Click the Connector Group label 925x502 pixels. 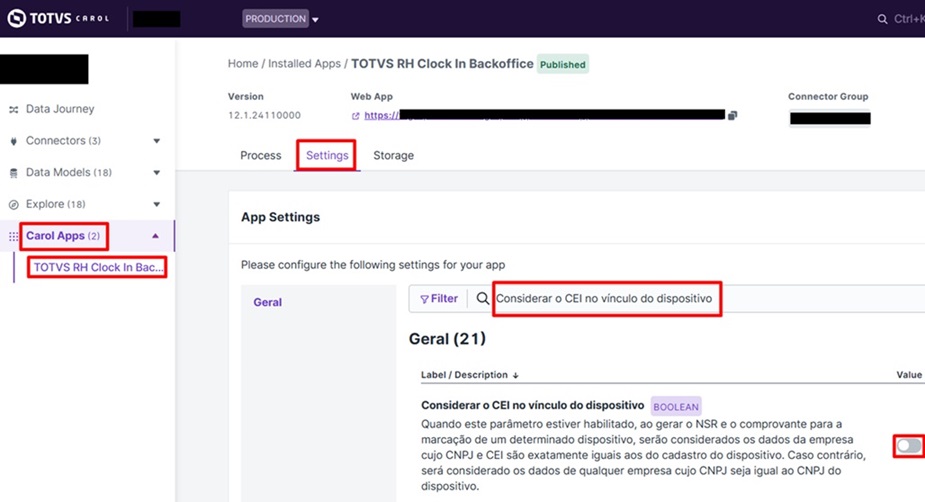click(x=828, y=97)
